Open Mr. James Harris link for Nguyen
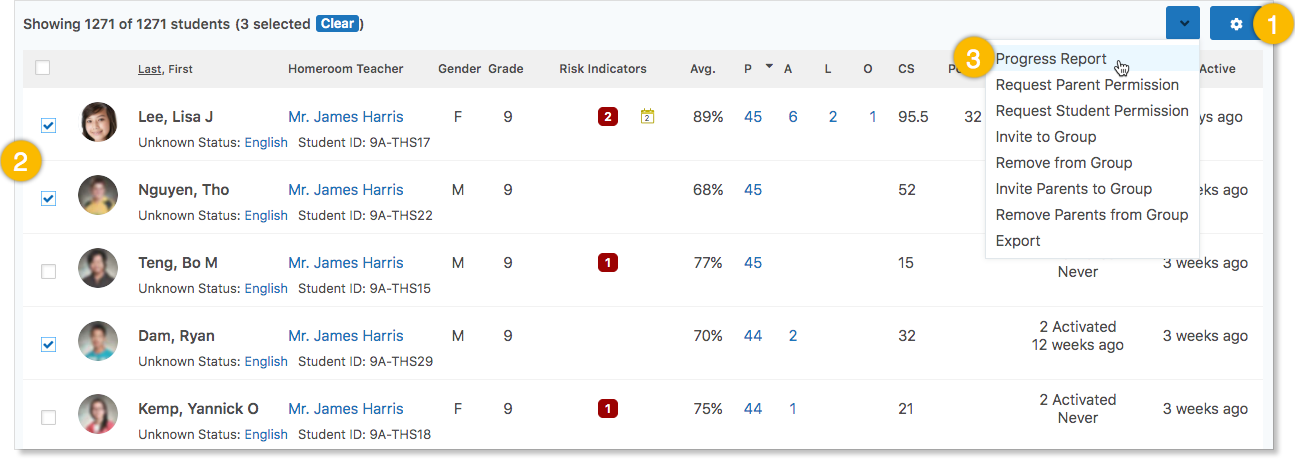1295x460 pixels. pos(346,190)
